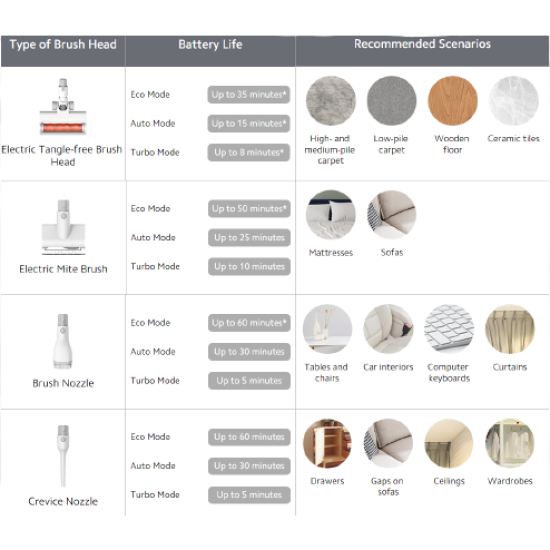Click the 'Electric Mite Brush' label
Viewport: 550px width, 550px height.
tap(63, 269)
